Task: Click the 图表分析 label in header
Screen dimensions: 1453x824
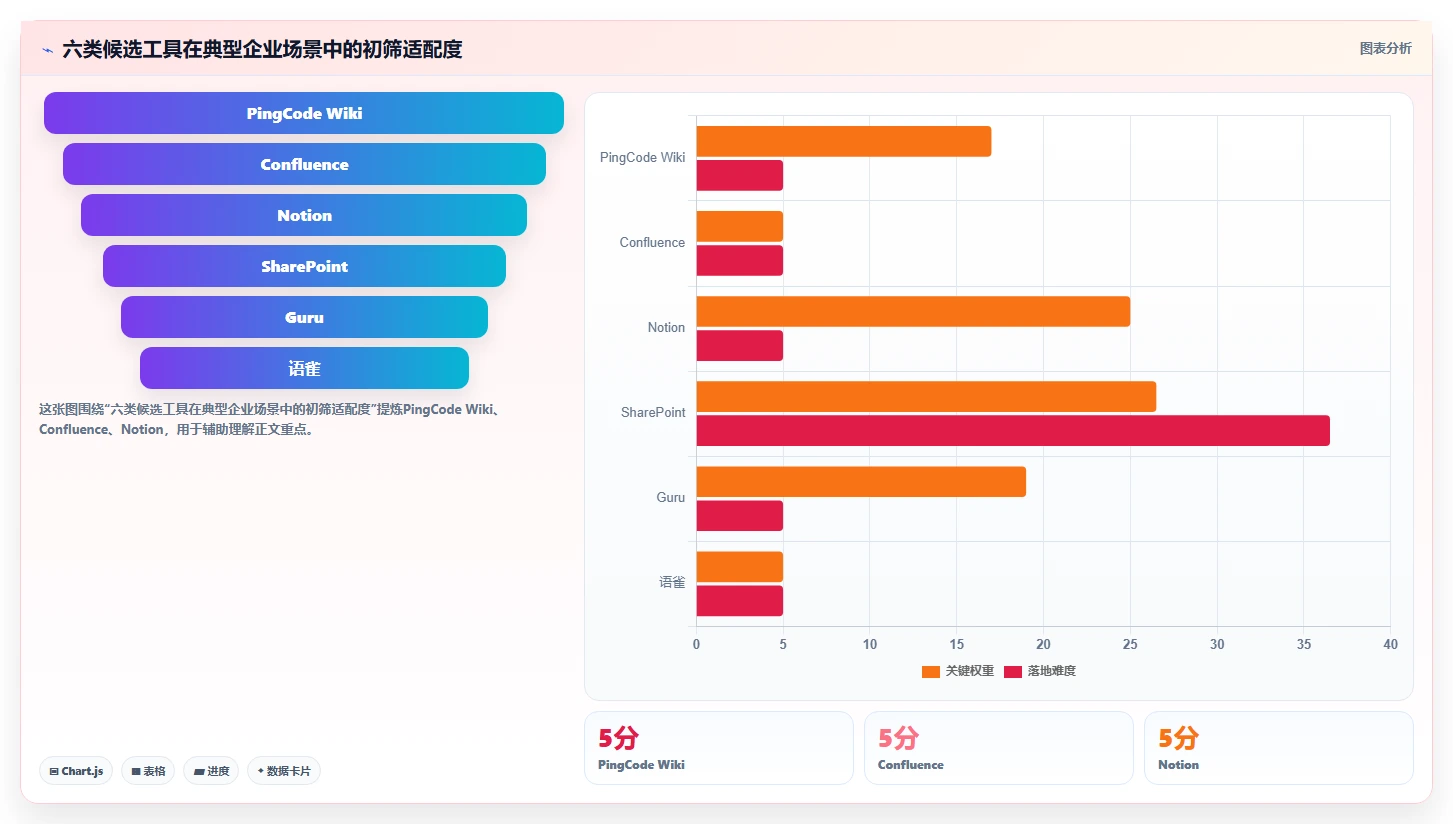Action: point(1386,48)
